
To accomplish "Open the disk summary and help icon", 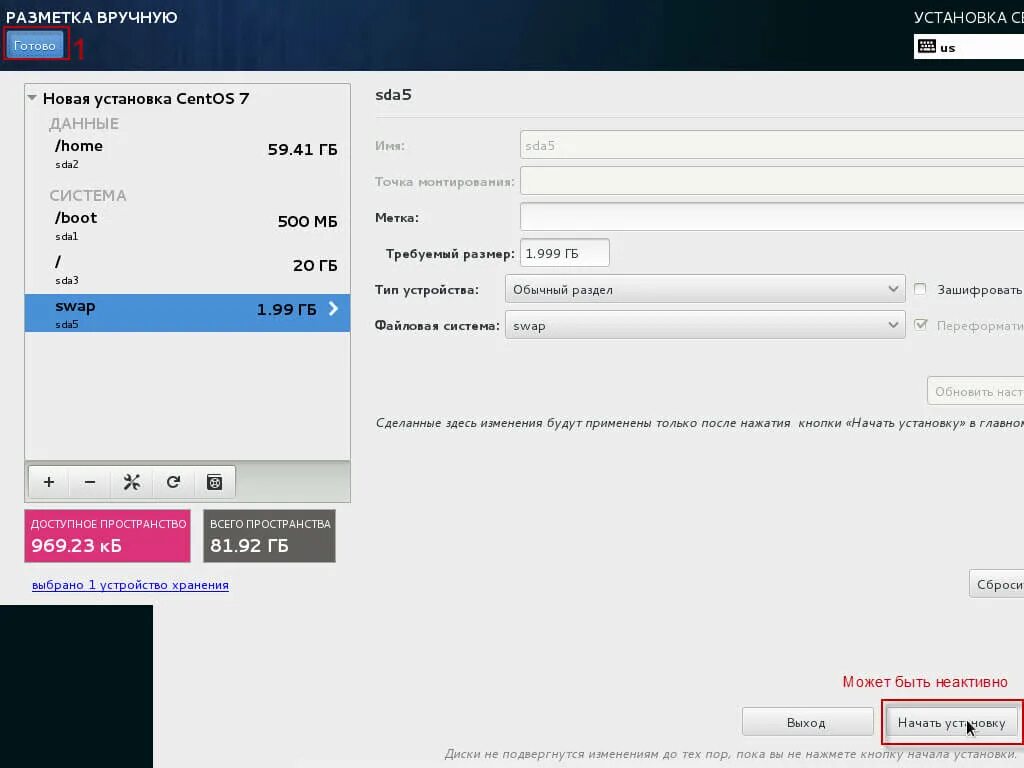I will (214, 482).
